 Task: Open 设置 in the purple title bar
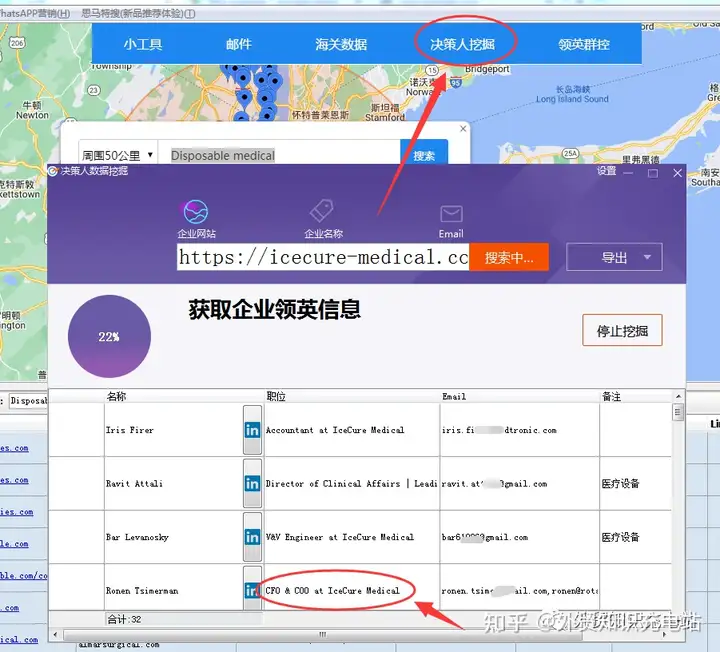click(x=606, y=171)
